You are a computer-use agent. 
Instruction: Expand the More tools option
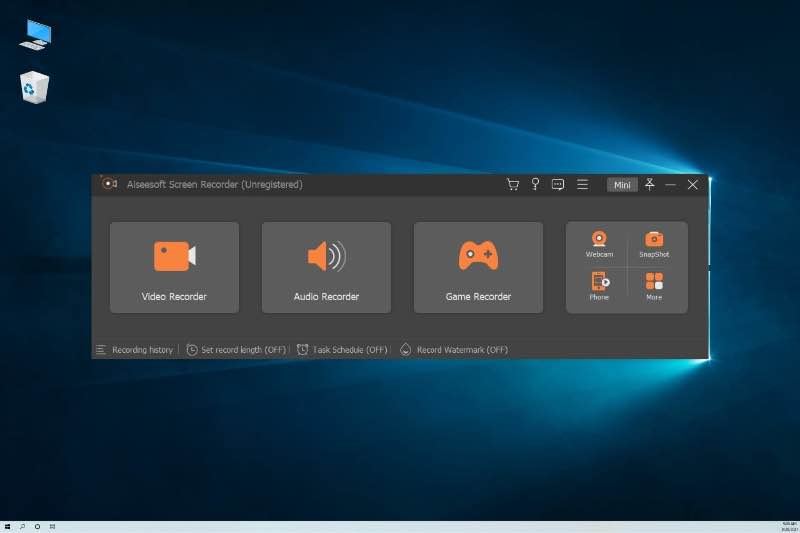tap(654, 286)
